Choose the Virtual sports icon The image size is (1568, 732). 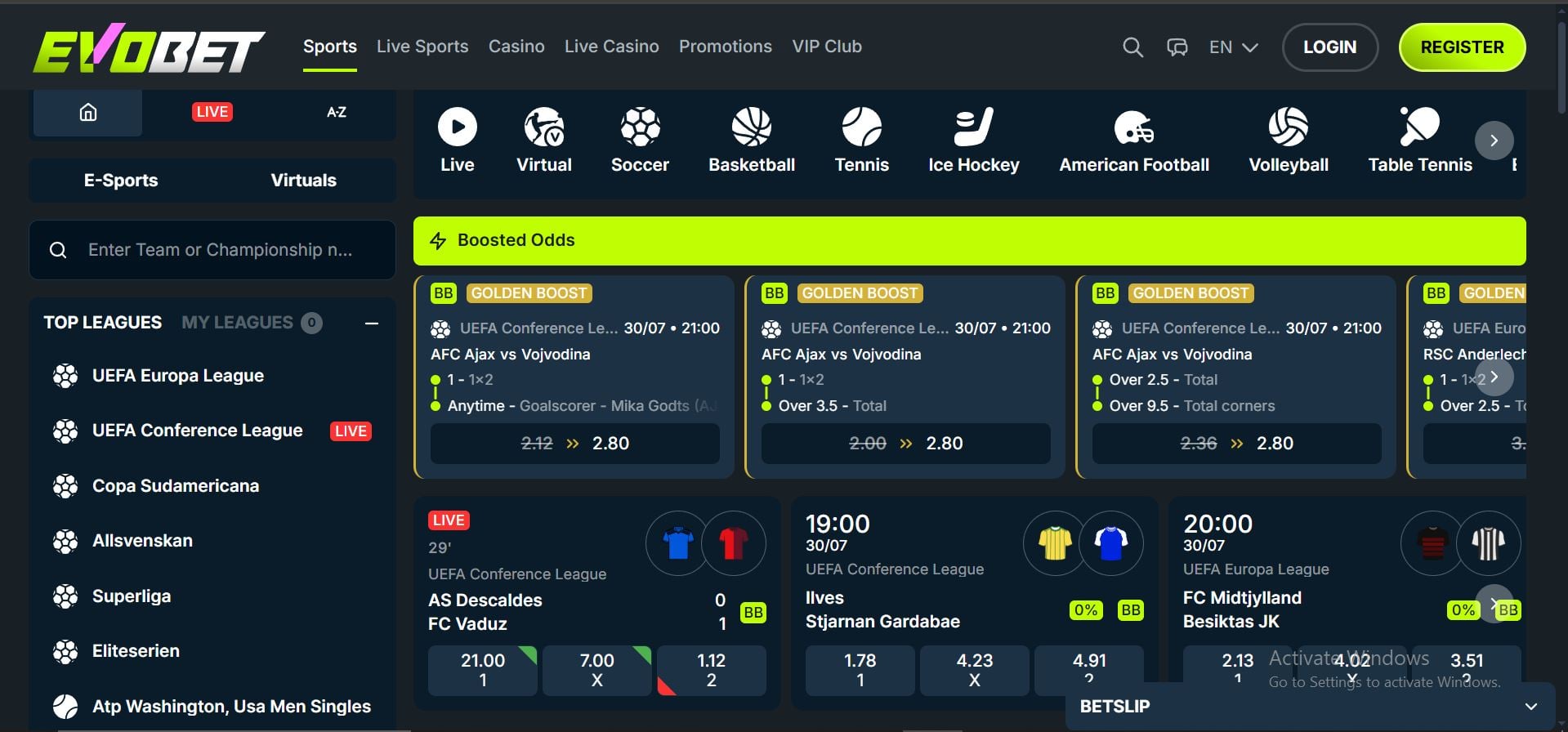(544, 127)
